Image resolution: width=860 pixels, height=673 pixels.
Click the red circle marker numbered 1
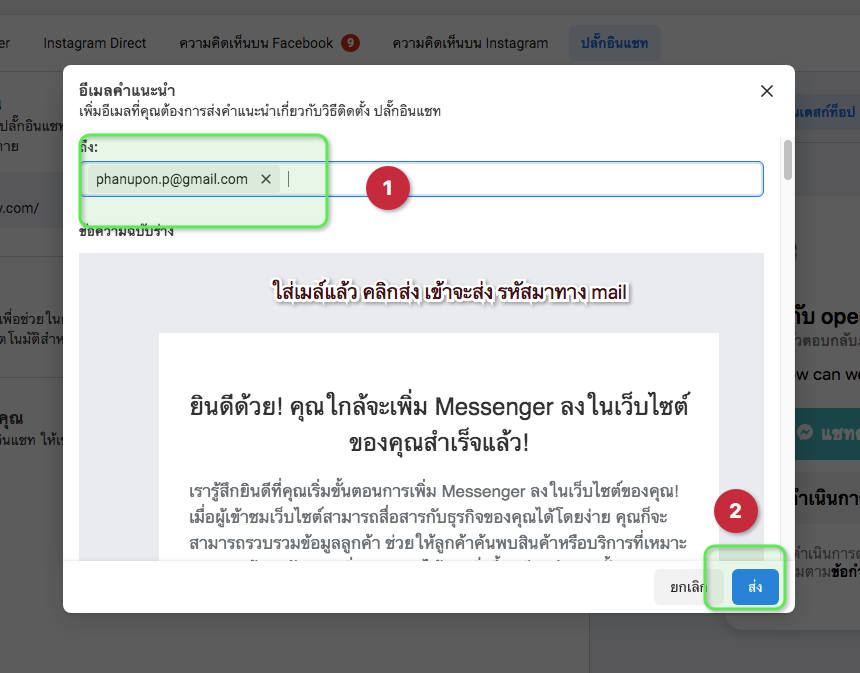[387, 187]
